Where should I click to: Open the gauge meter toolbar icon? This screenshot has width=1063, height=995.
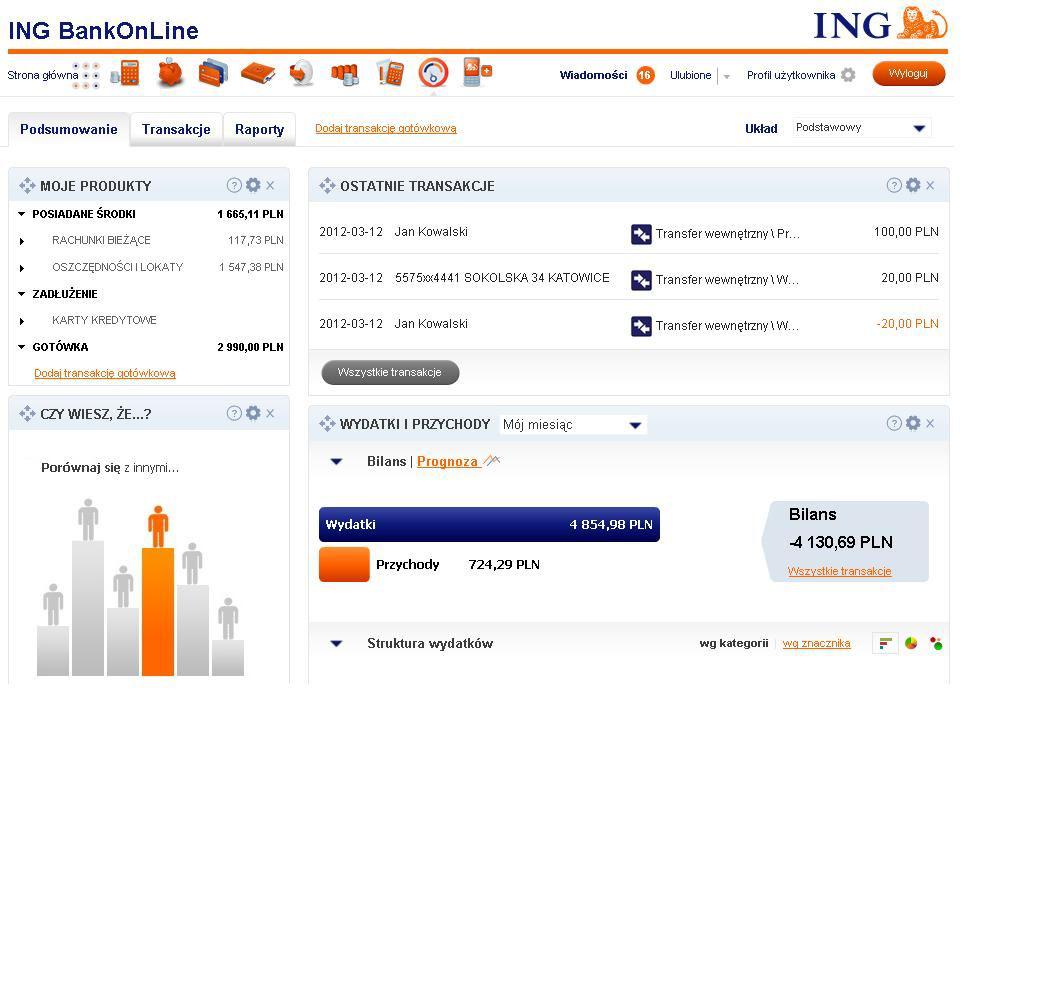pyautogui.click(x=433, y=73)
